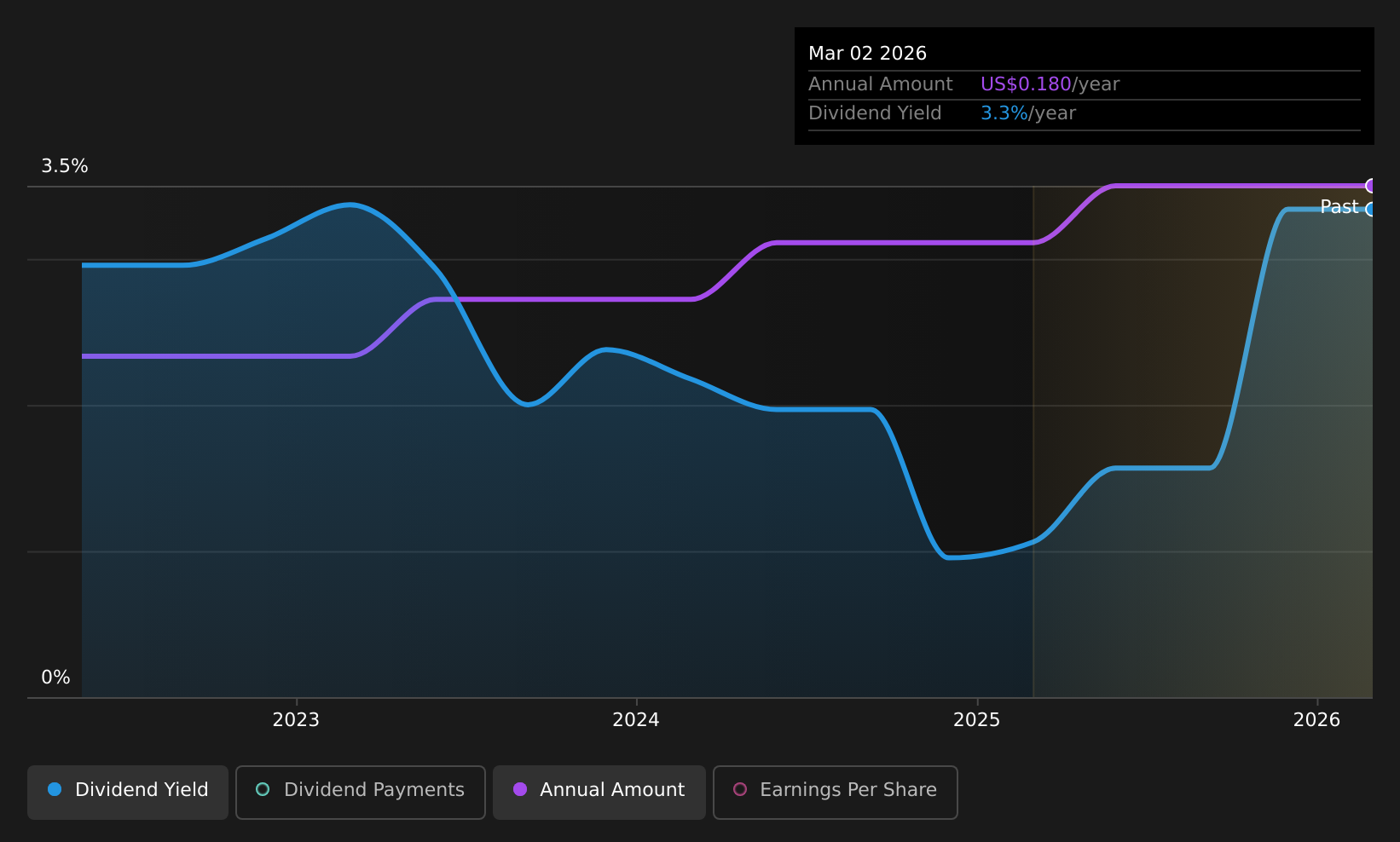Toggle the Dividend Yield series

128,792
